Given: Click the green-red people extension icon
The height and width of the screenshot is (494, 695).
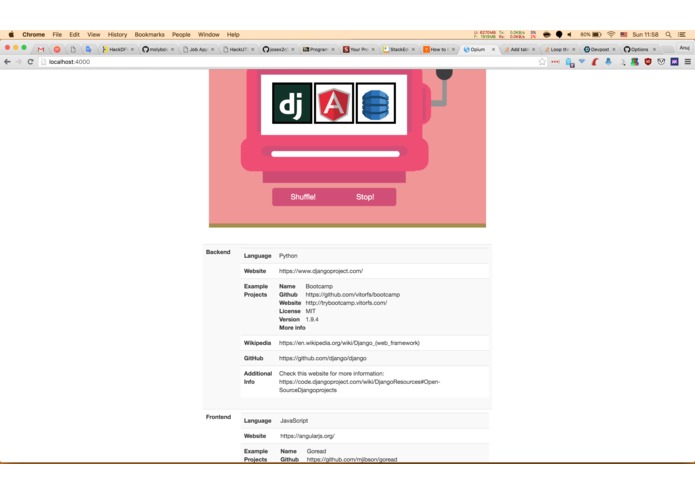Looking at the screenshot, I should [x=635, y=62].
